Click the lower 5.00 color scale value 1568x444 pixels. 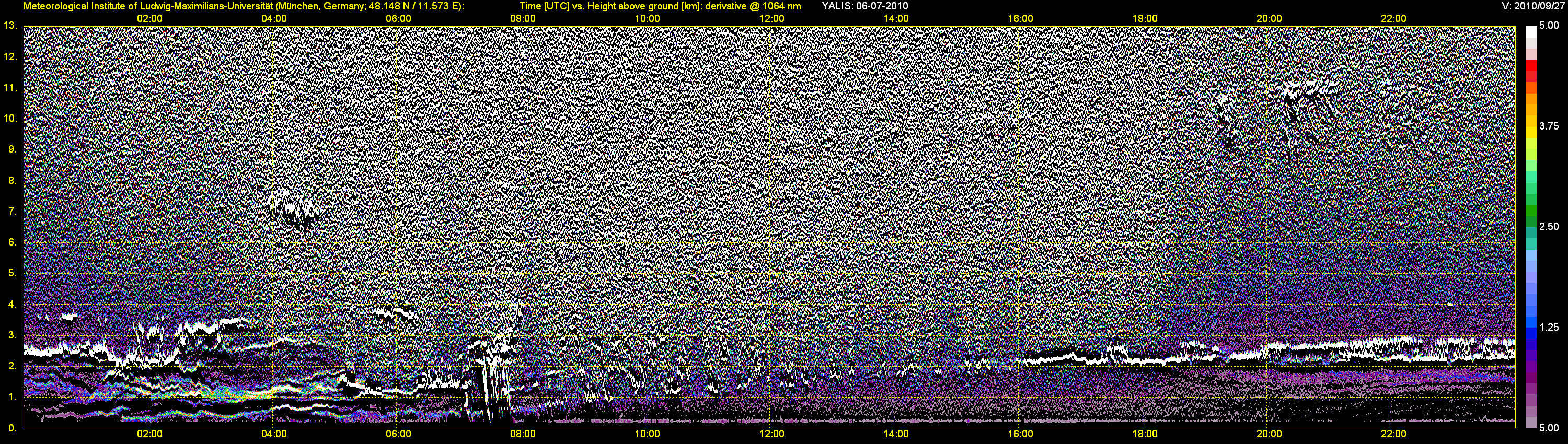1549,428
